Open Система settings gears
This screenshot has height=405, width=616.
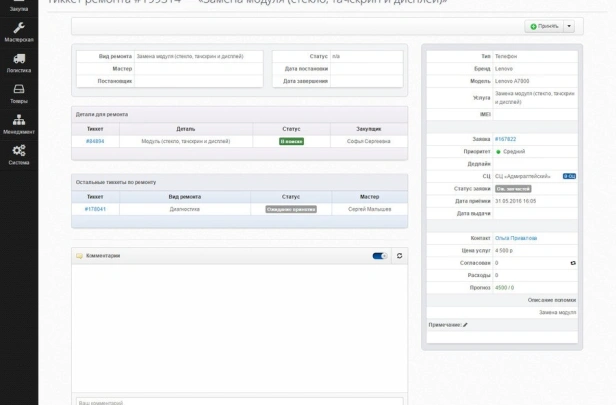click(x=18, y=155)
